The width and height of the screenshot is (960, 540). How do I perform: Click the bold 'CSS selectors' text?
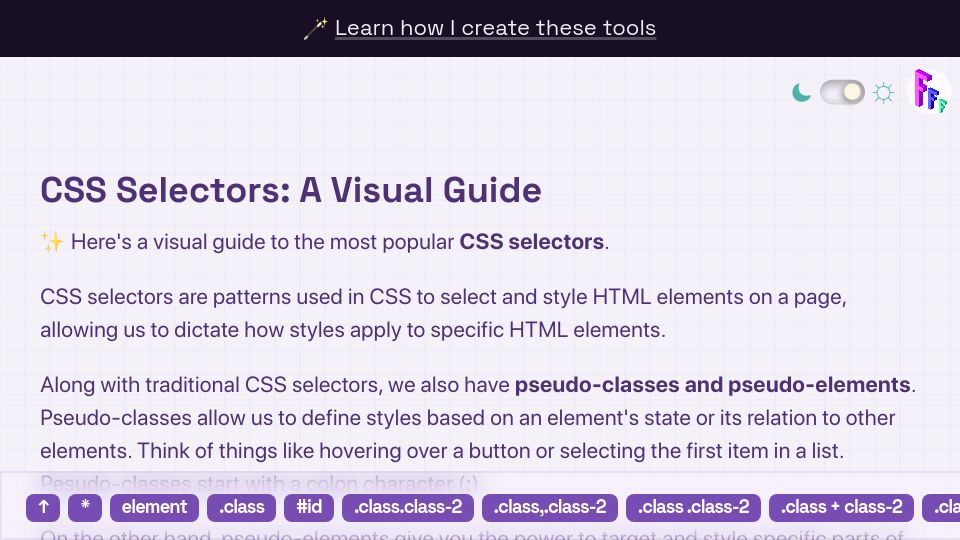pyautogui.click(x=531, y=242)
